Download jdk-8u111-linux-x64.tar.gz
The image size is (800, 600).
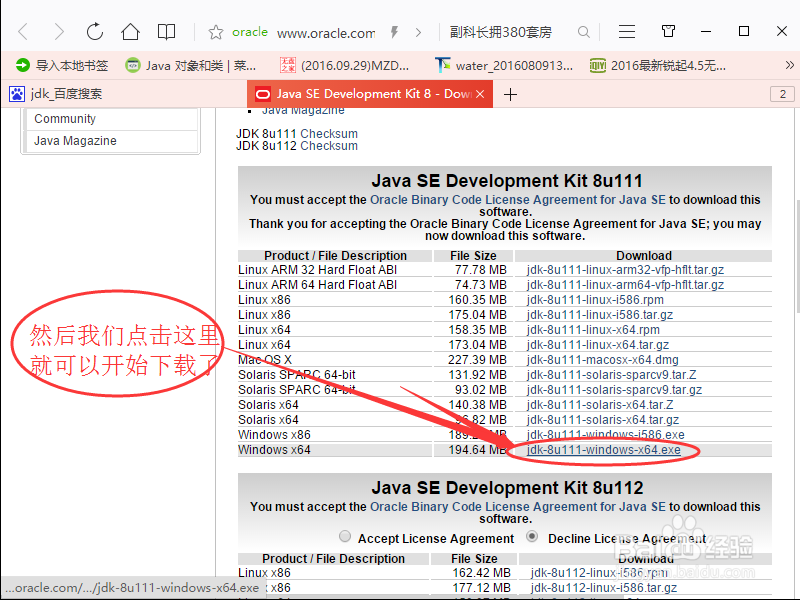[598, 345]
